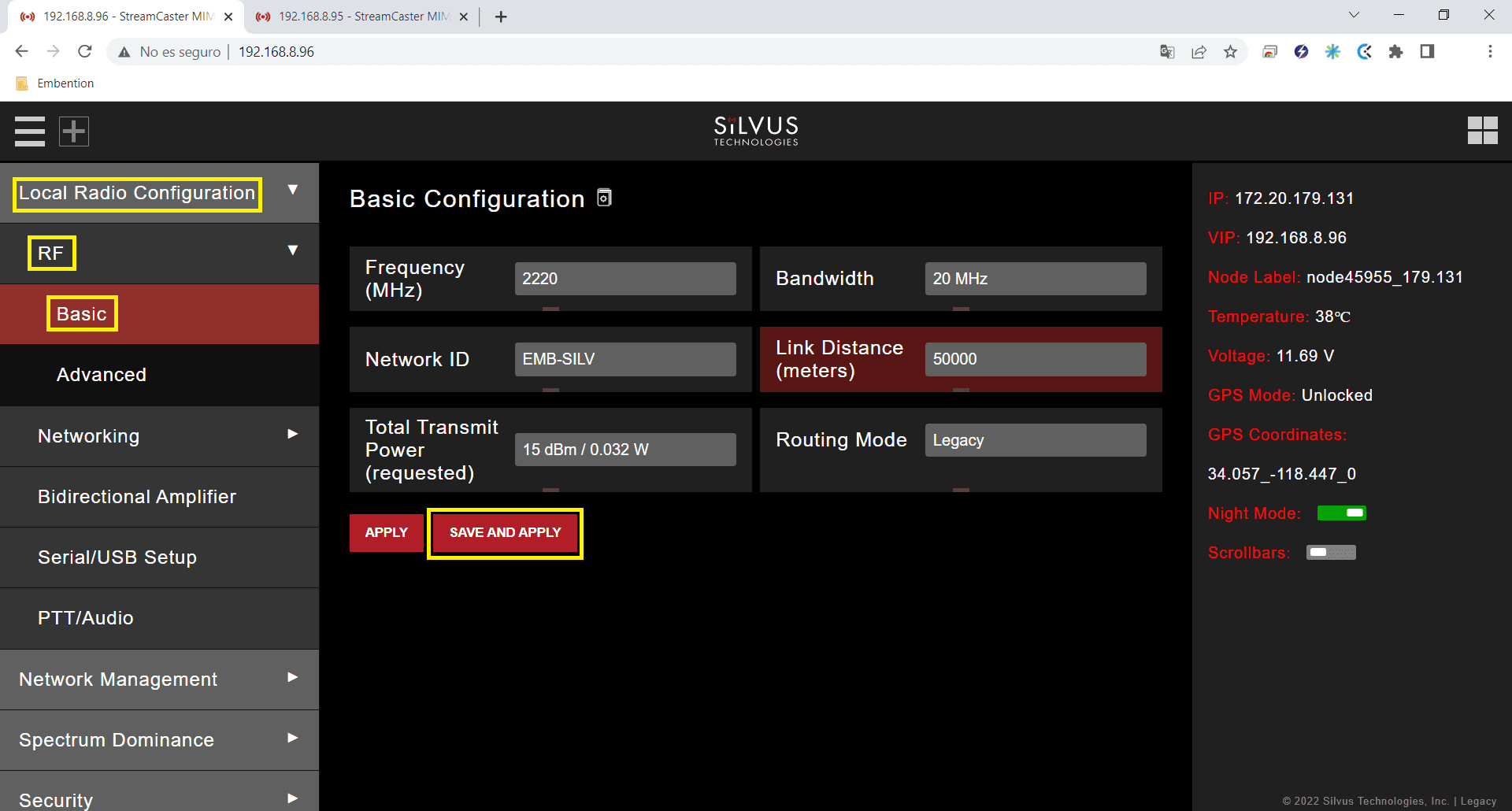This screenshot has height=811, width=1512.
Task: Toggle the Scrollbars switch
Action: pyautogui.click(x=1331, y=553)
